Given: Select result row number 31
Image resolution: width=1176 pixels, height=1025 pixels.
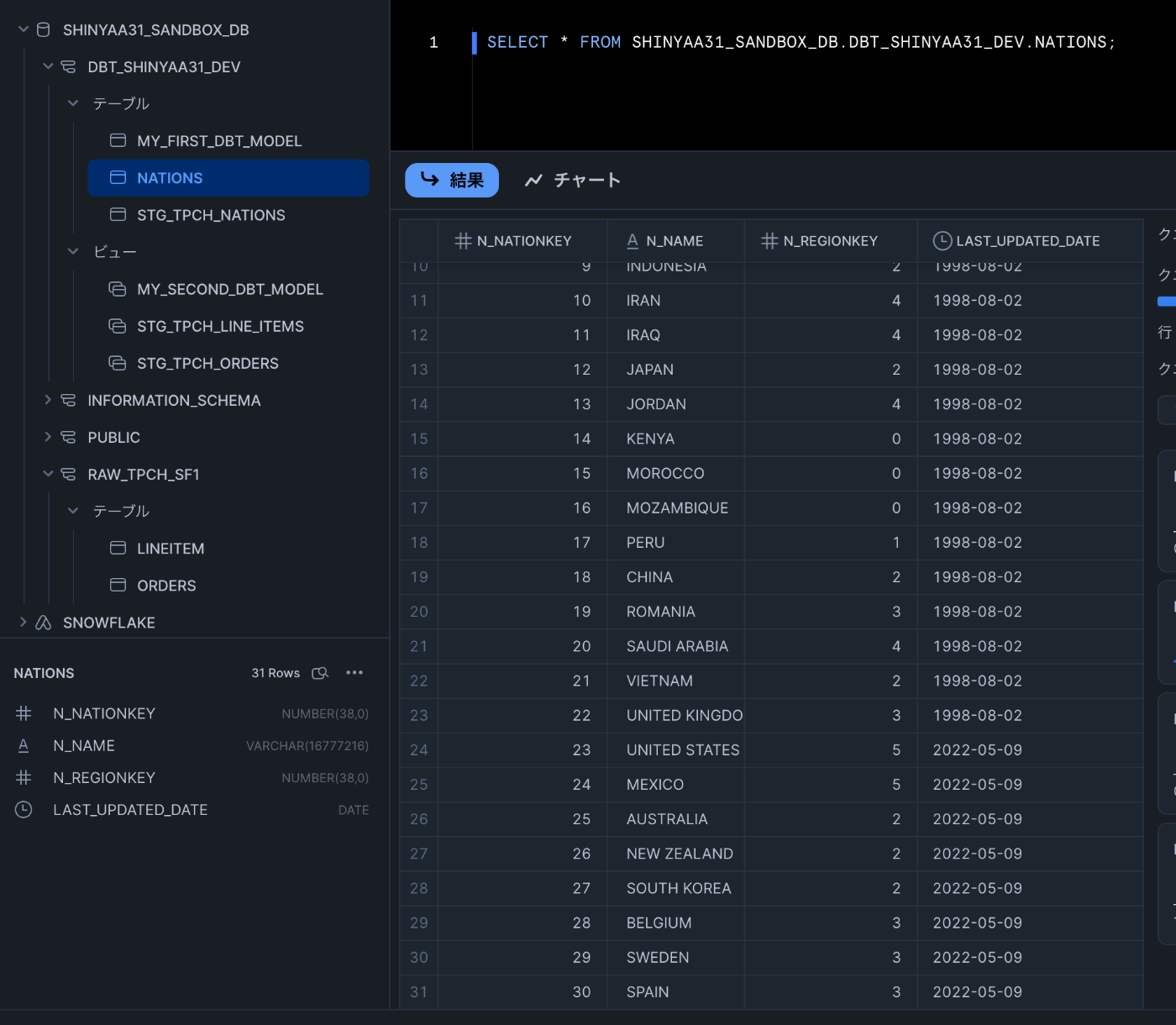Looking at the screenshot, I should click(419, 991).
